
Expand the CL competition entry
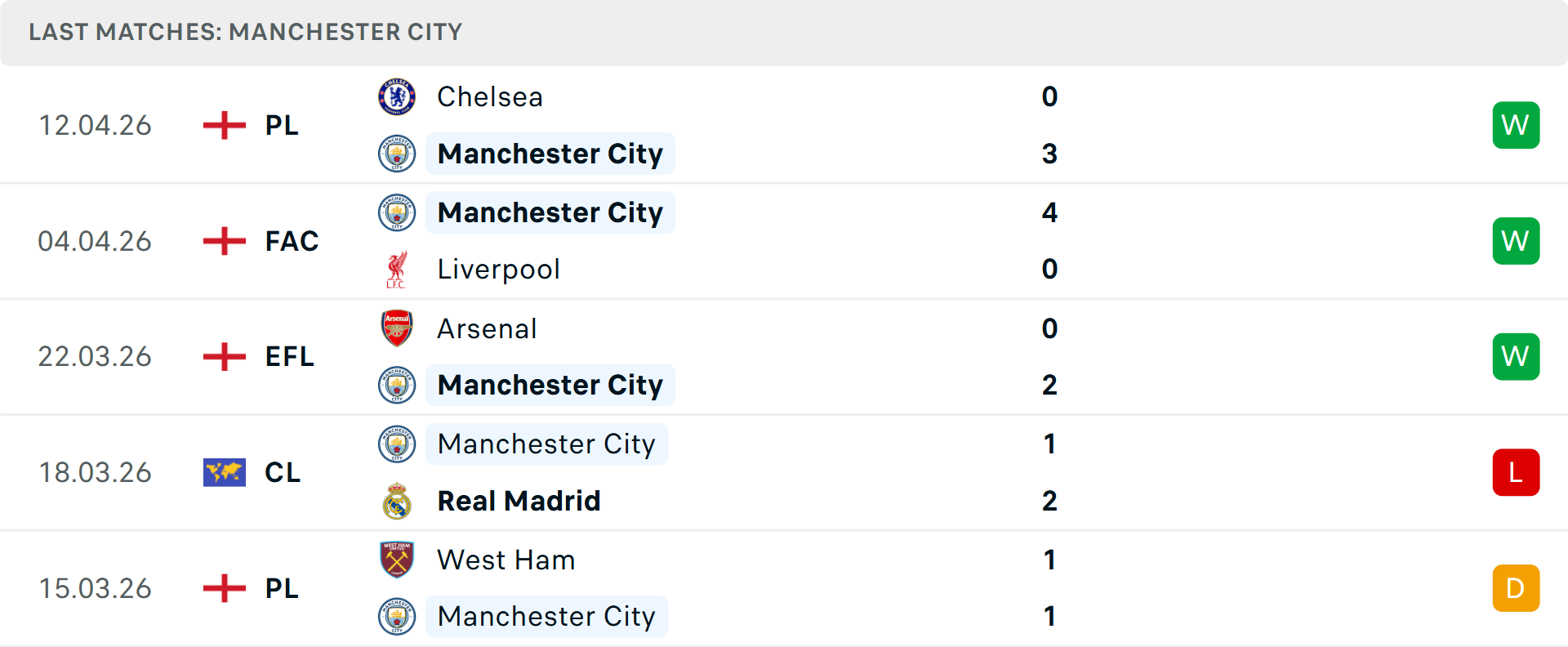coord(283,472)
